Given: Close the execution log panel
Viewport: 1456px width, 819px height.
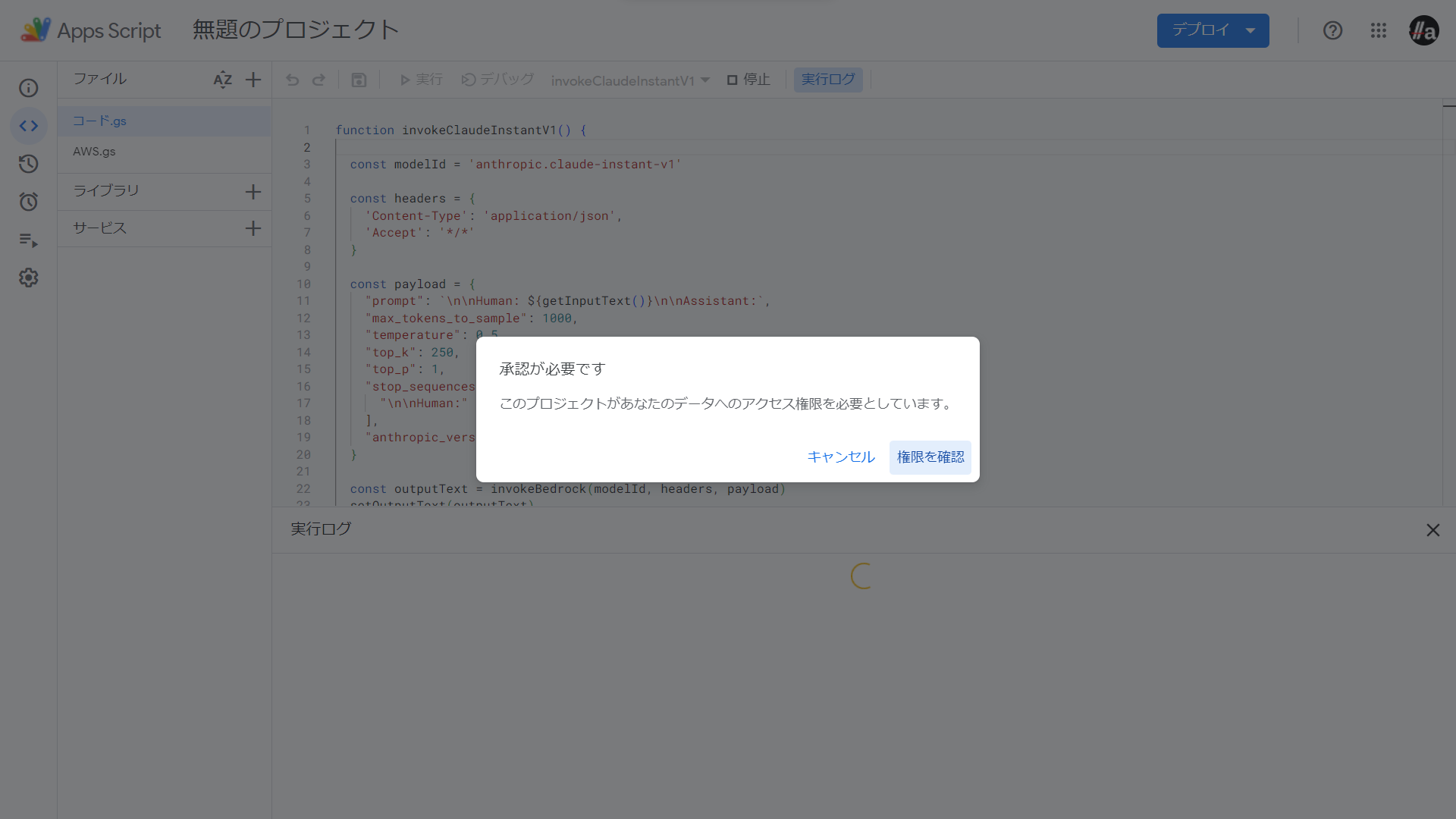Looking at the screenshot, I should pyautogui.click(x=1432, y=530).
